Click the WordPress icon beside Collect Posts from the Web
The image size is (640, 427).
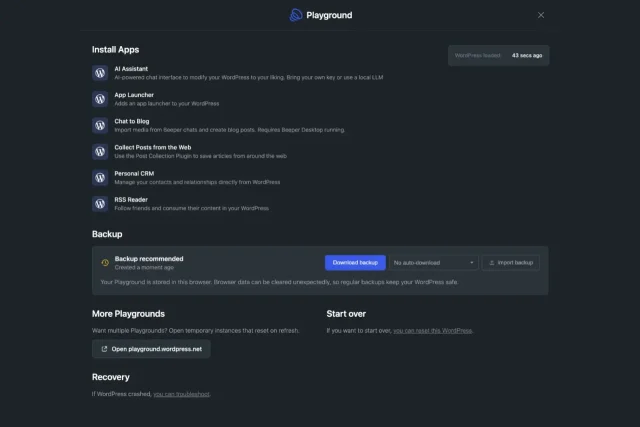coord(100,151)
